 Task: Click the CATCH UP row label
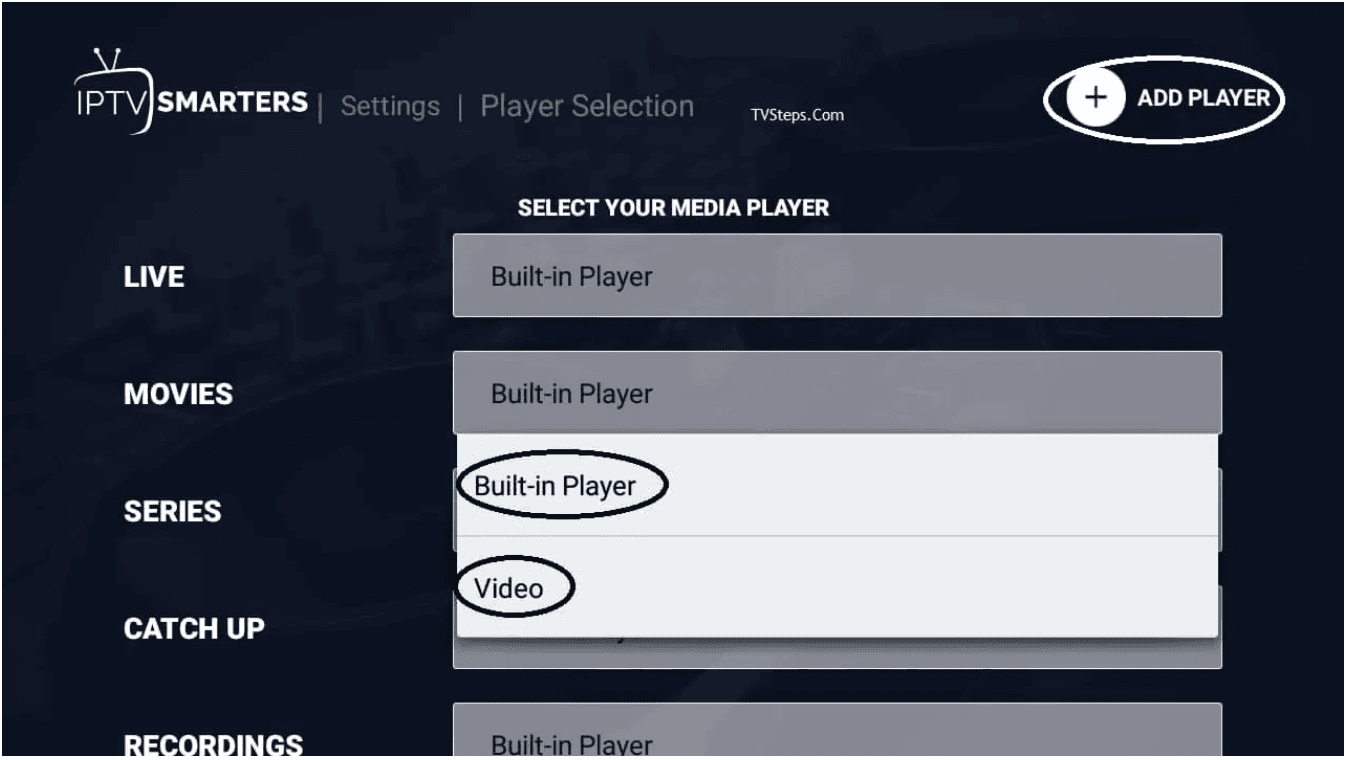pos(194,629)
